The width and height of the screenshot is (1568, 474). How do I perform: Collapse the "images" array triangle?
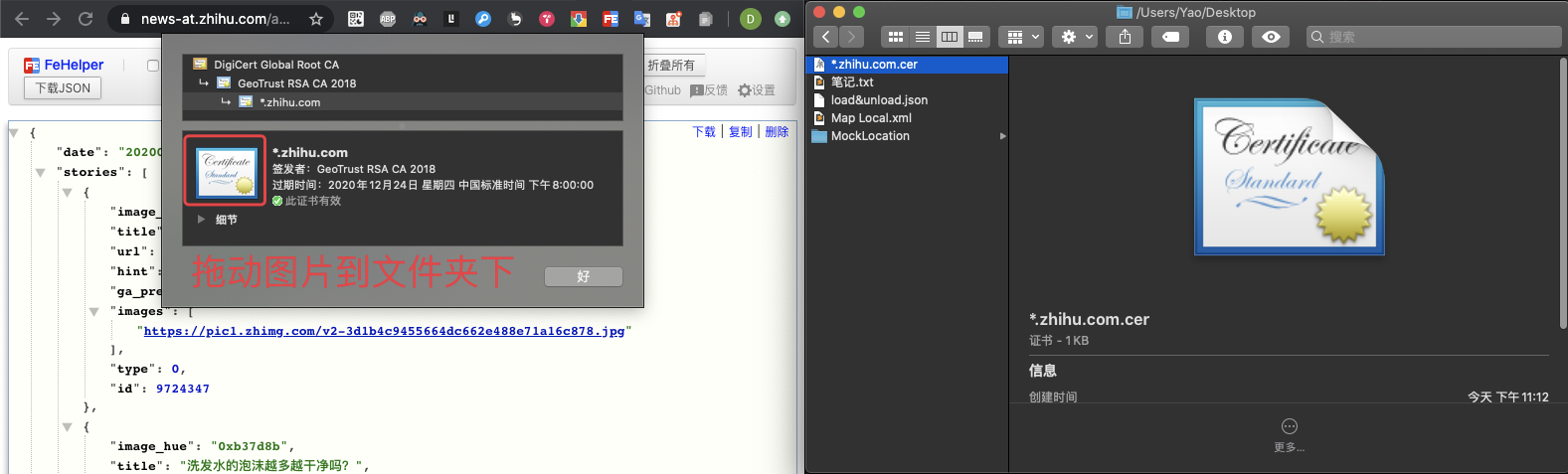click(x=93, y=311)
